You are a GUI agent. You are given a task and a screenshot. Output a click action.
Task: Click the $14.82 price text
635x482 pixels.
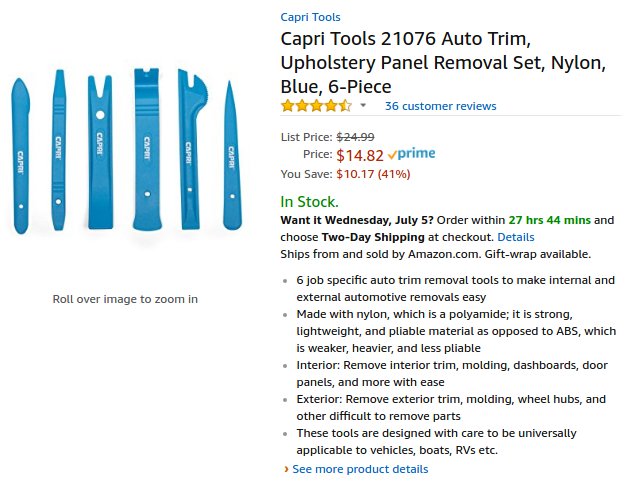[x=360, y=155]
